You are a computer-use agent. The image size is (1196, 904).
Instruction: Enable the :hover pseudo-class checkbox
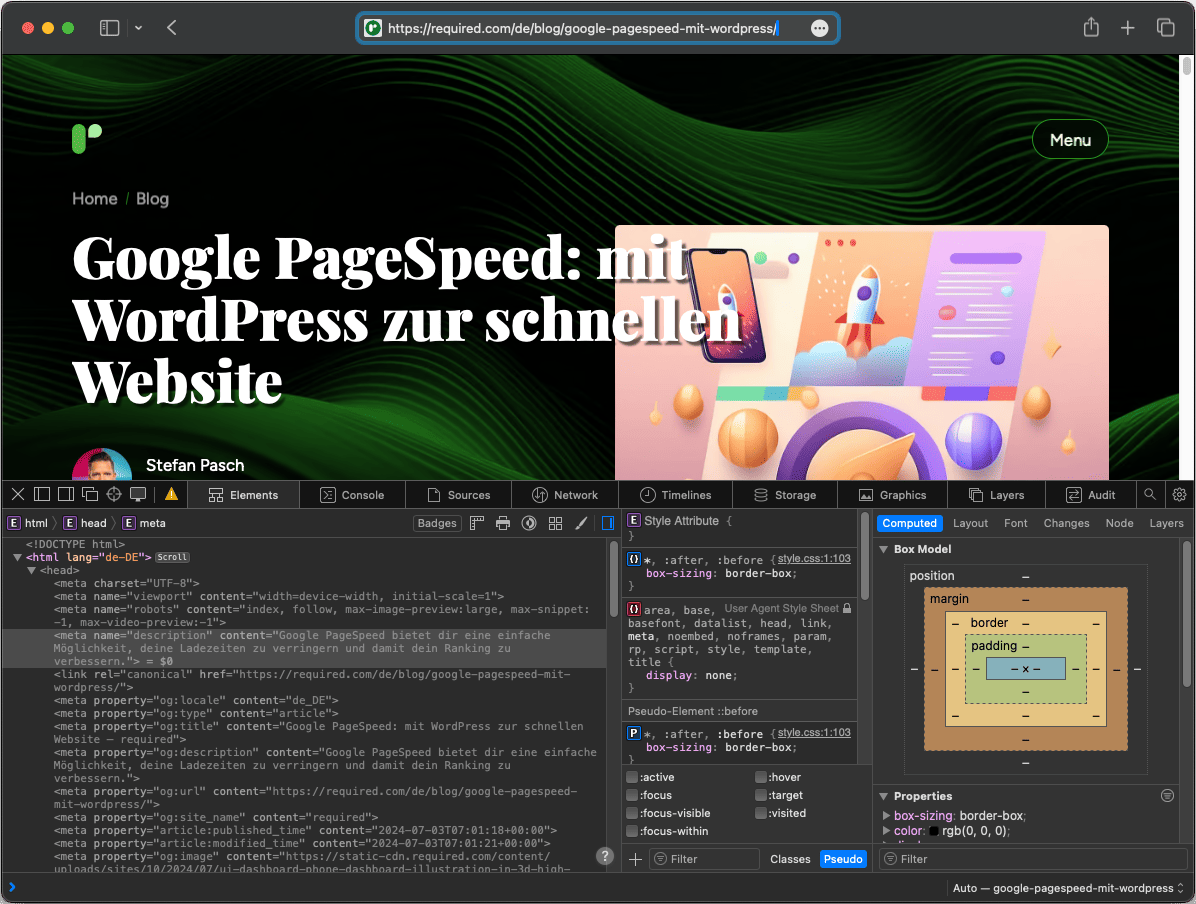click(761, 777)
